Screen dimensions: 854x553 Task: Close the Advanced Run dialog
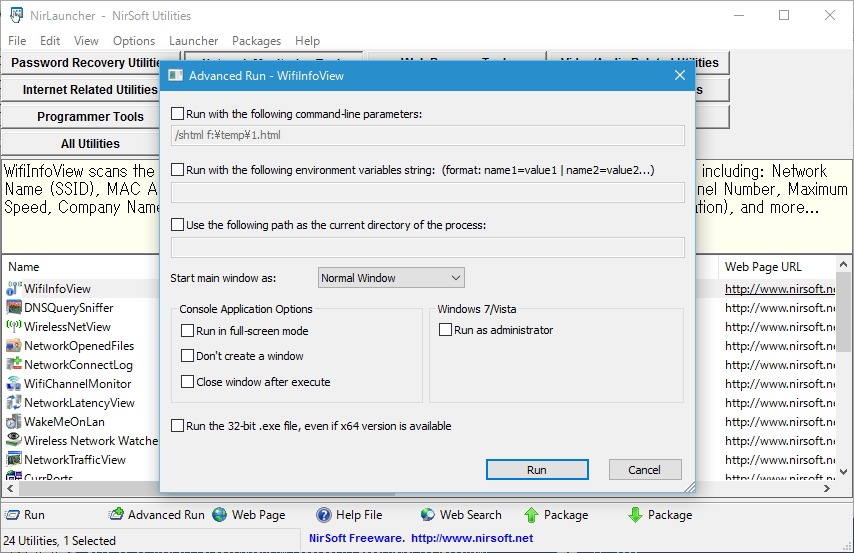(680, 75)
